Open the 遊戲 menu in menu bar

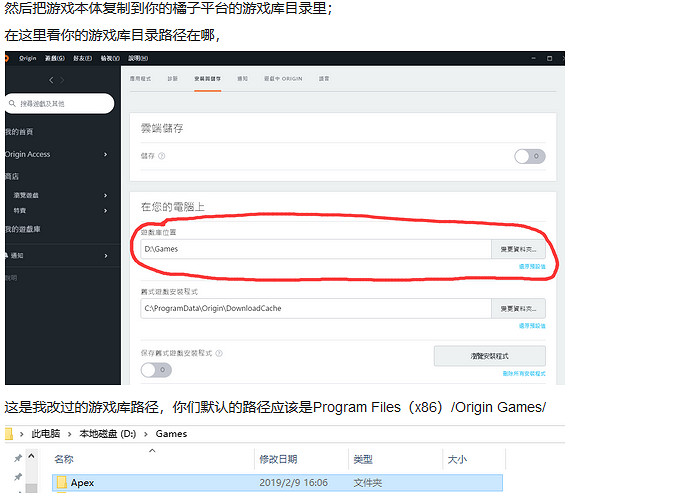[54, 58]
